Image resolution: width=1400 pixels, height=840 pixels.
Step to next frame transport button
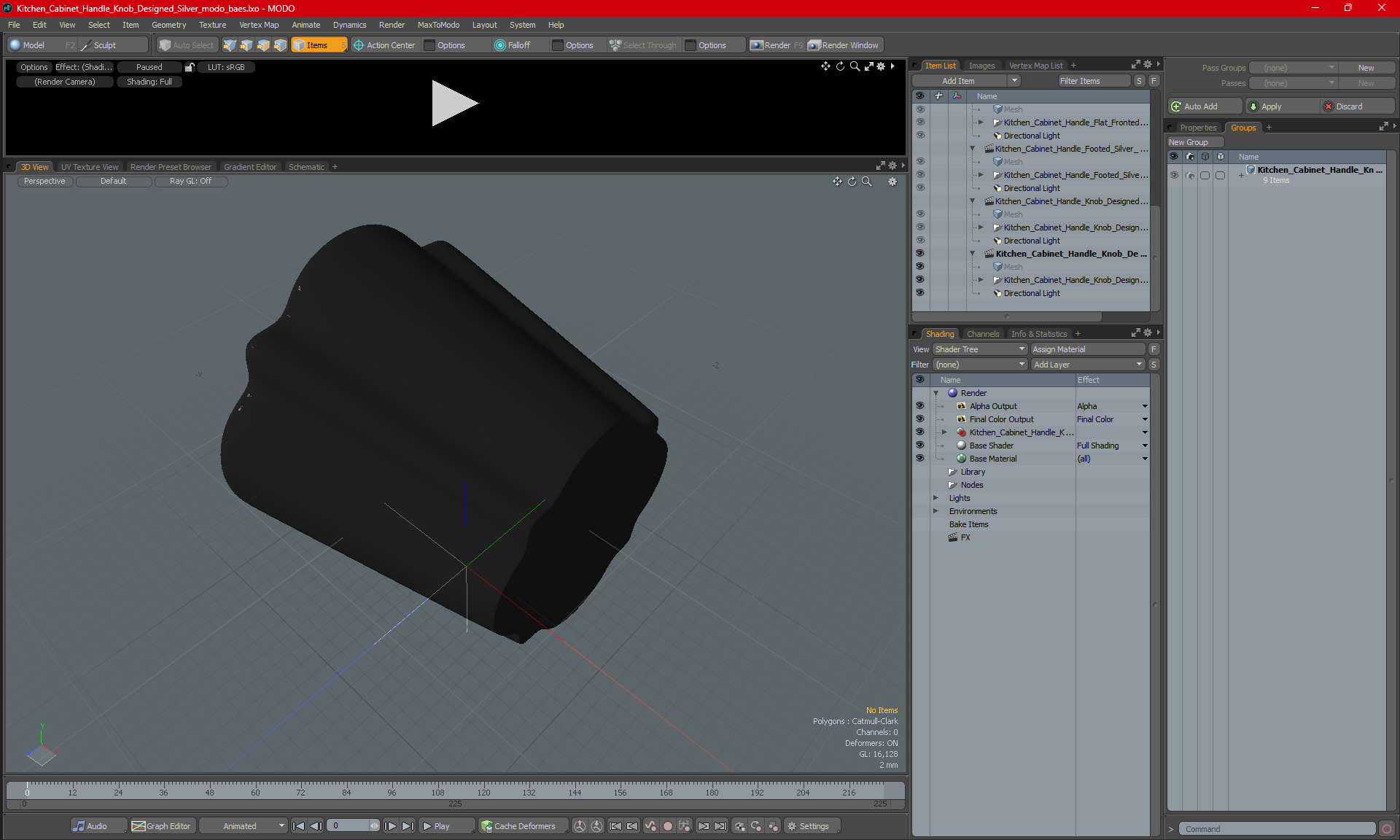point(391,826)
